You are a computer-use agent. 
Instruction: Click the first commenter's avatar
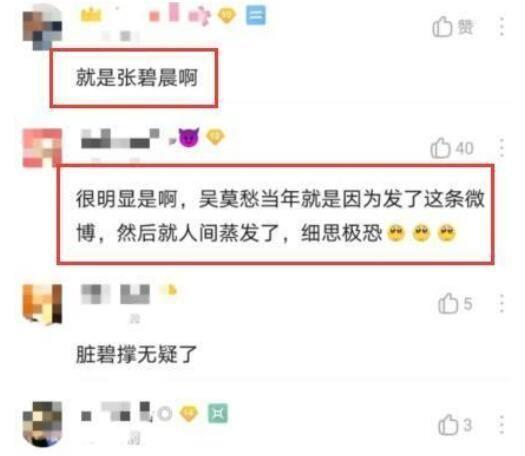43,27
